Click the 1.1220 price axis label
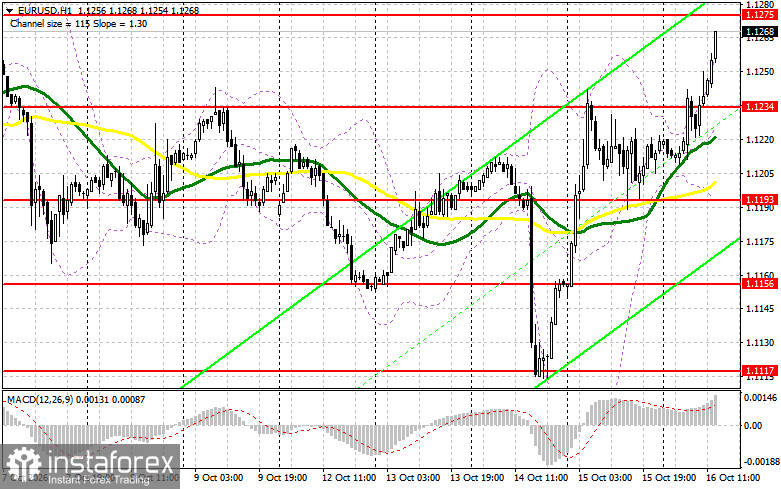 click(760, 140)
